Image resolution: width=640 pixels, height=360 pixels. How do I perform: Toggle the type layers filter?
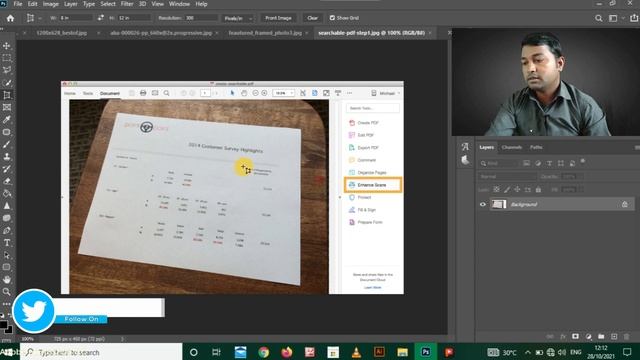coord(549,163)
